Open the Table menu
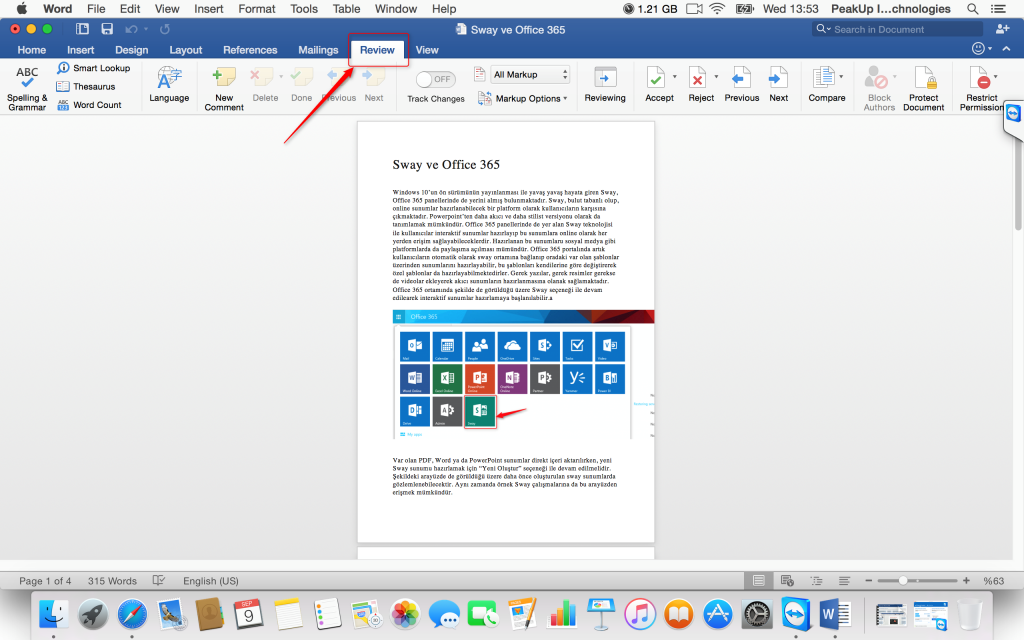 (346, 9)
